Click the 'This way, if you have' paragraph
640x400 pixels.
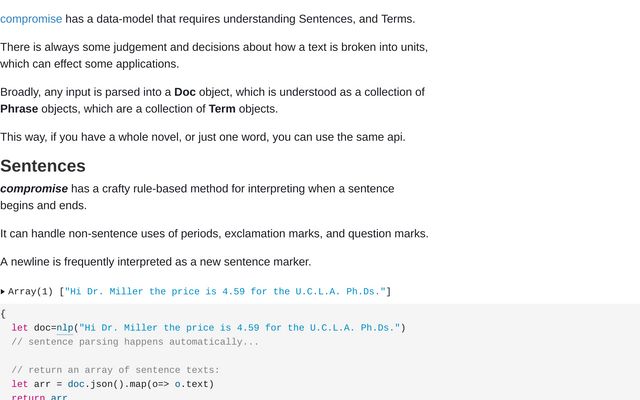(203, 137)
